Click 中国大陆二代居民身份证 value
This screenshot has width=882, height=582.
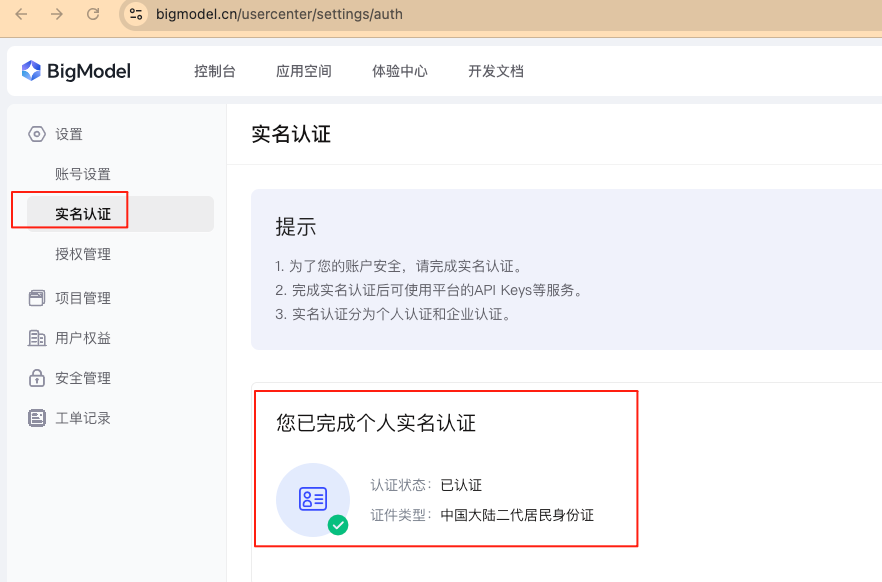(x=517, y=515)
